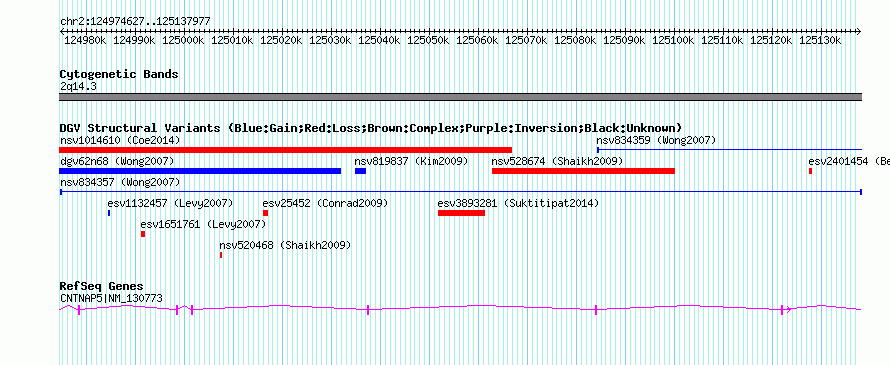
Task: Click the esv3893281 (Suktitipat2014) label
Action: [x=518, y=203]
